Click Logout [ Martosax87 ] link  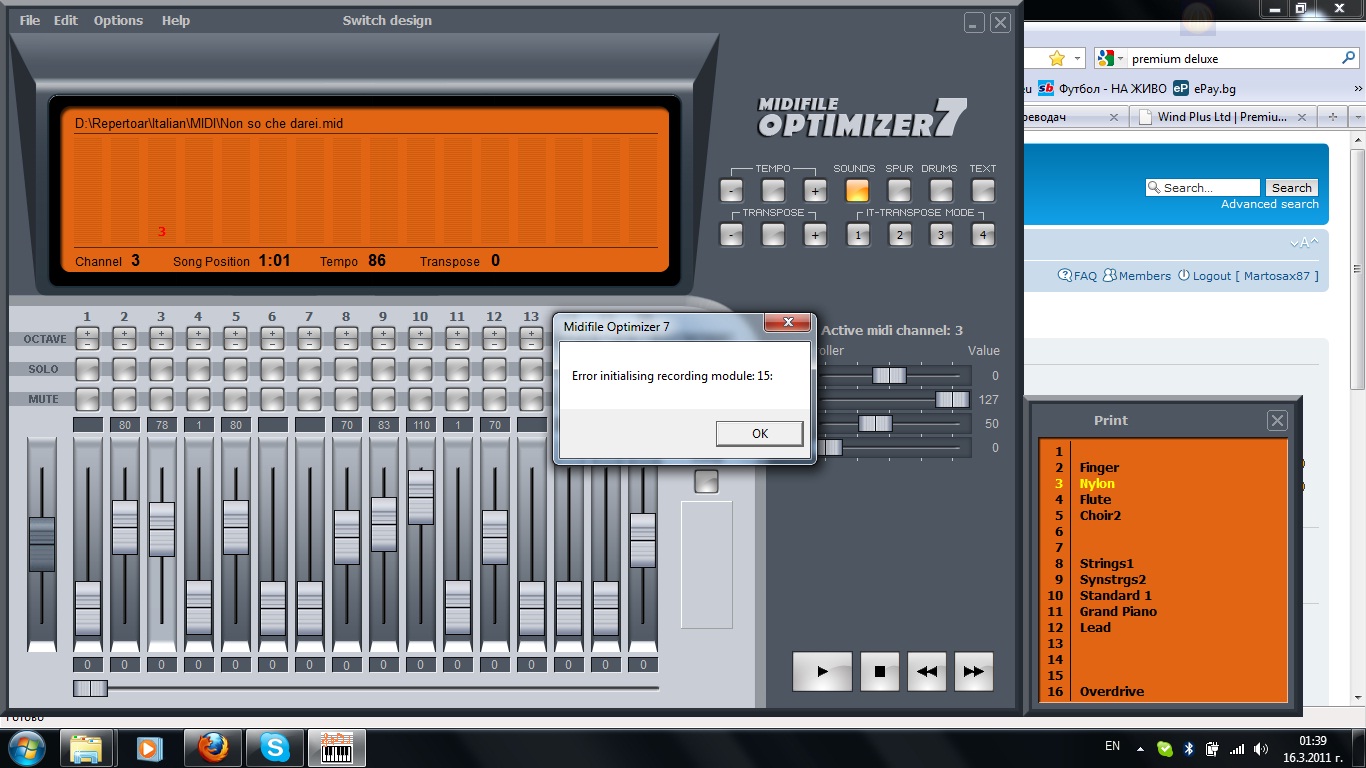click(x=1249, y=276)
